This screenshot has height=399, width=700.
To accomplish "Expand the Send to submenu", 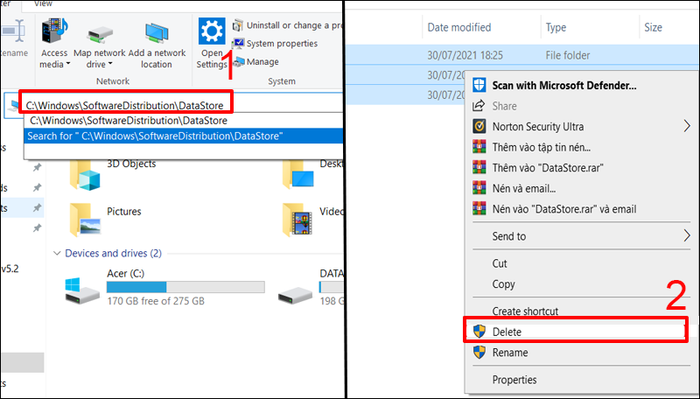I will click(x=581, y=236).
